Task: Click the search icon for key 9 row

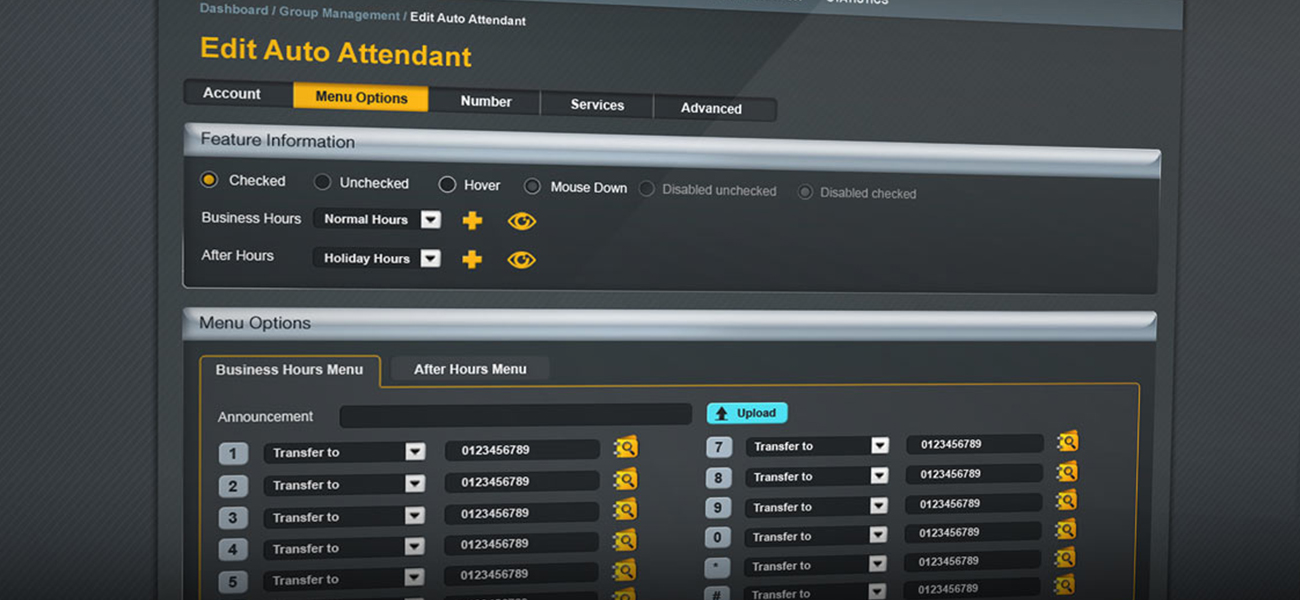Action: tap(1066, 500)
